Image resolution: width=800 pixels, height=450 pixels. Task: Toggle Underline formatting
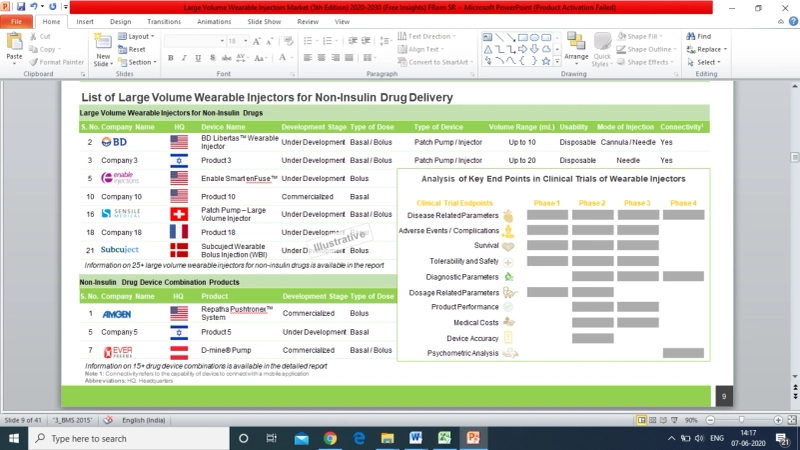tap(198, 58)
